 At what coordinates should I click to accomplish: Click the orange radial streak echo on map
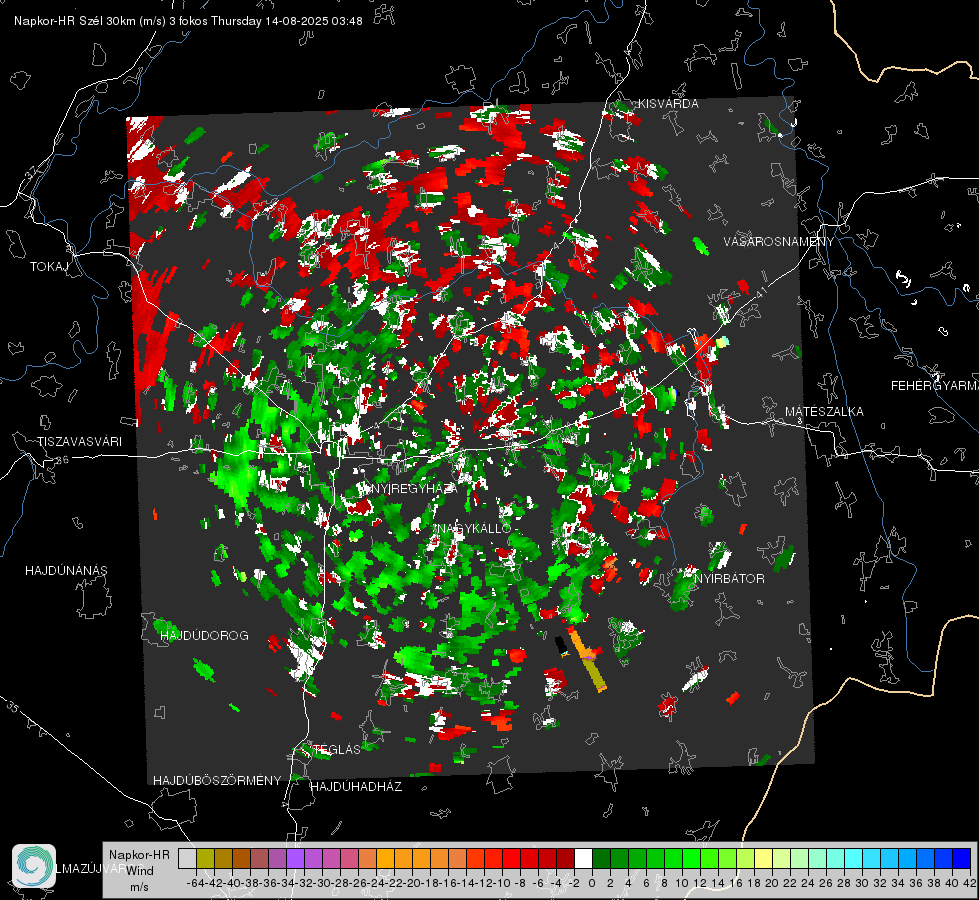click(588, 660)
